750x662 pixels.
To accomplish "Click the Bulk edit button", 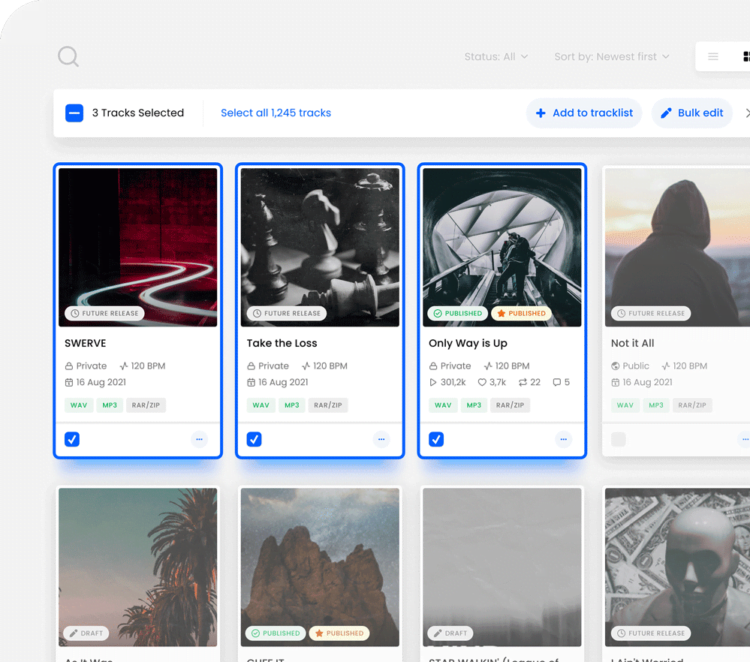I will (x=692, y=113).
